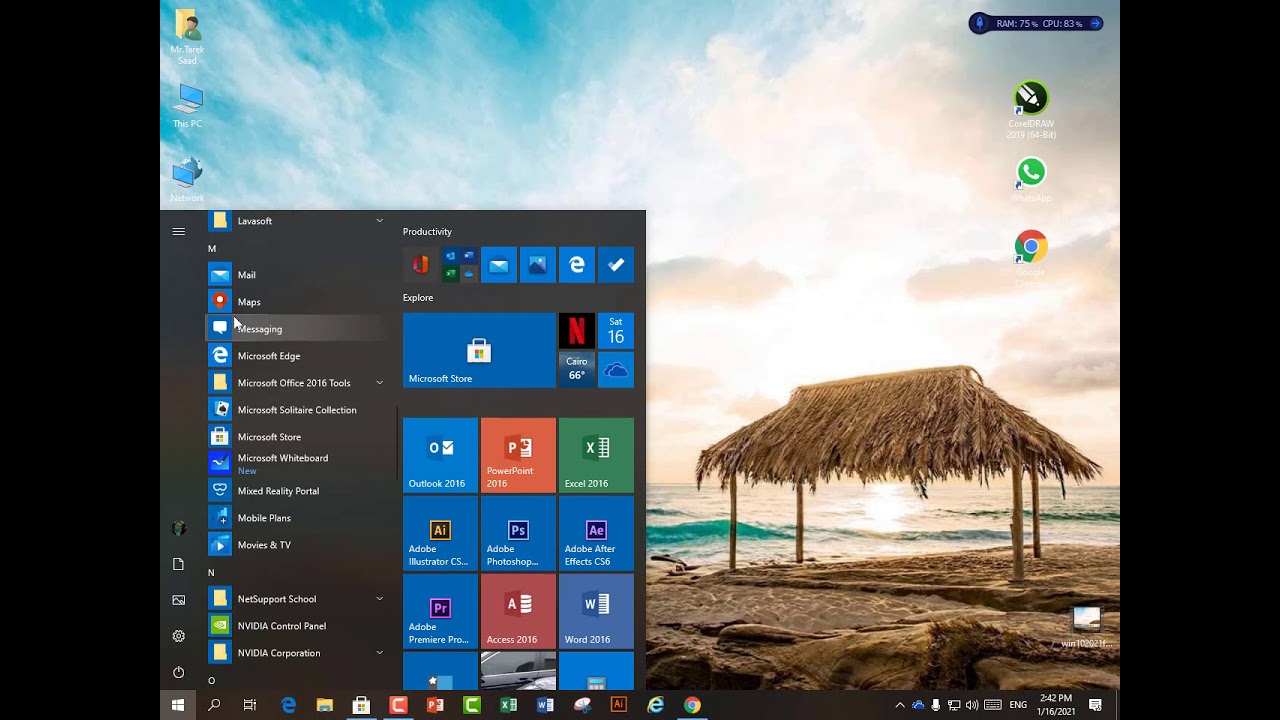Launch the Word 2016 tile
This screenshot has height=720, width=1280.
(x=596, y=611)
